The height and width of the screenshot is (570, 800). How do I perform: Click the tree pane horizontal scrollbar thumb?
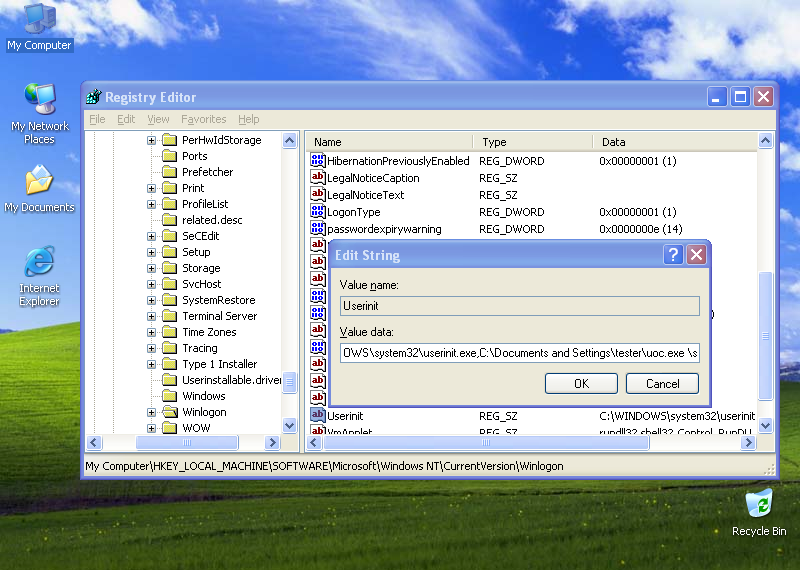(x=187, y=442)
